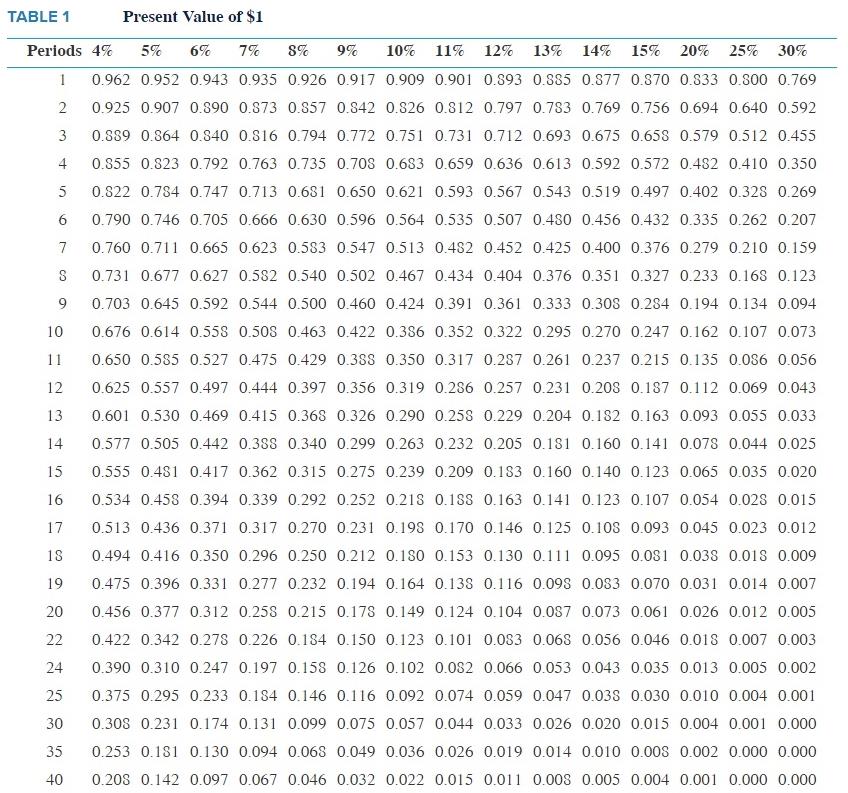
Task: Click cell 0.066 in period 24 row
Action: click(503, 668)
